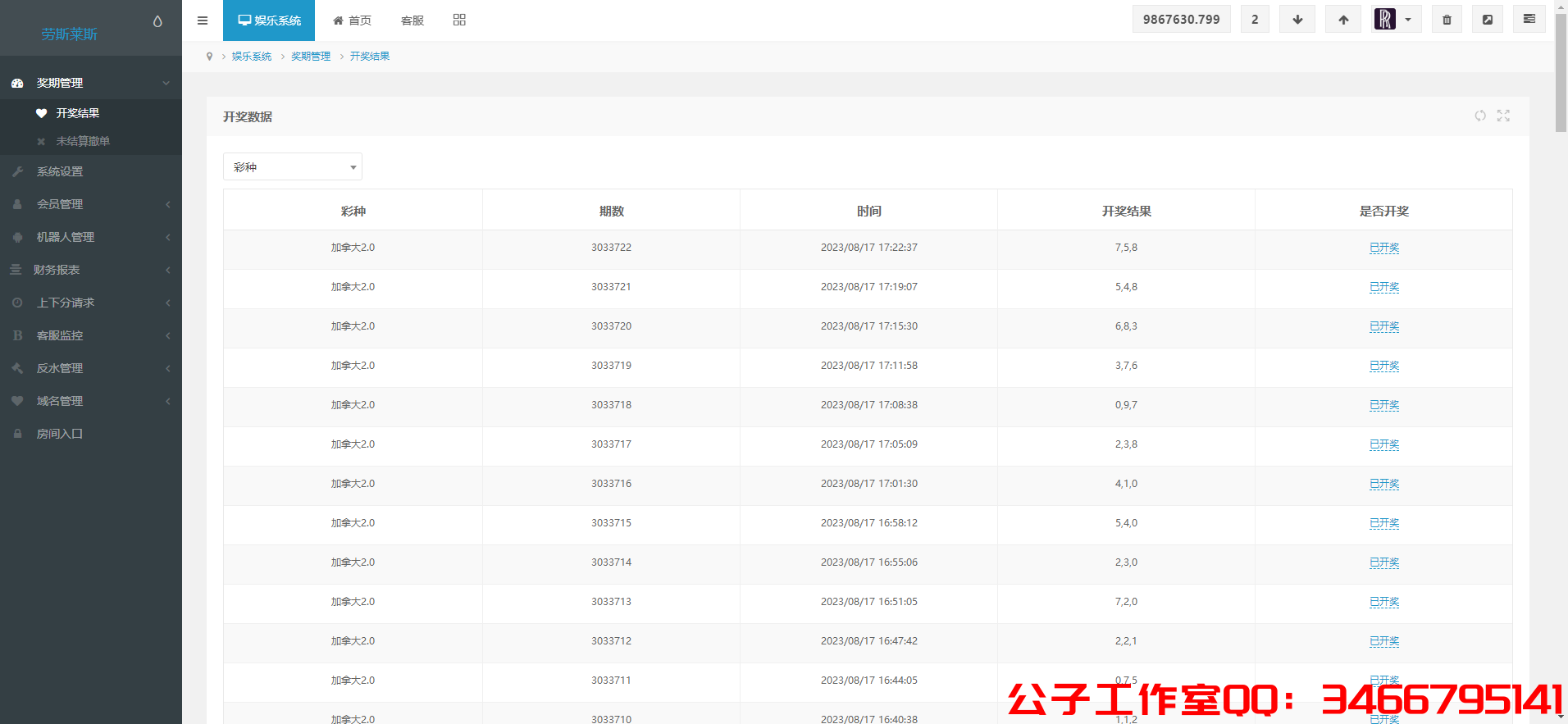Screen dimensions: 1568x724
Task: Click the clock icon beside 上下分请求
Action: point(17,303)
